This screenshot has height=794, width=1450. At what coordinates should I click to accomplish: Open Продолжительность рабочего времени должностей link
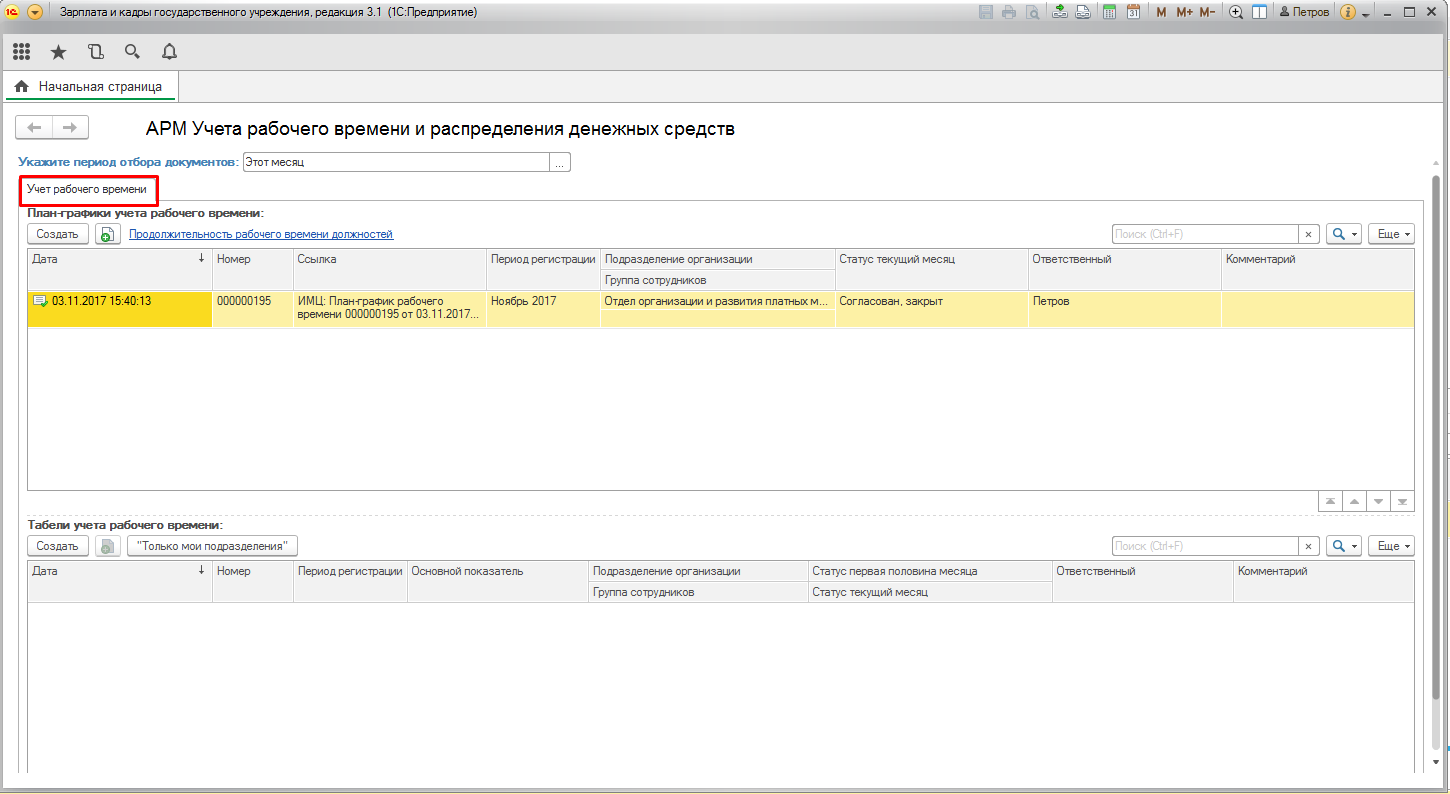point(261,234)
